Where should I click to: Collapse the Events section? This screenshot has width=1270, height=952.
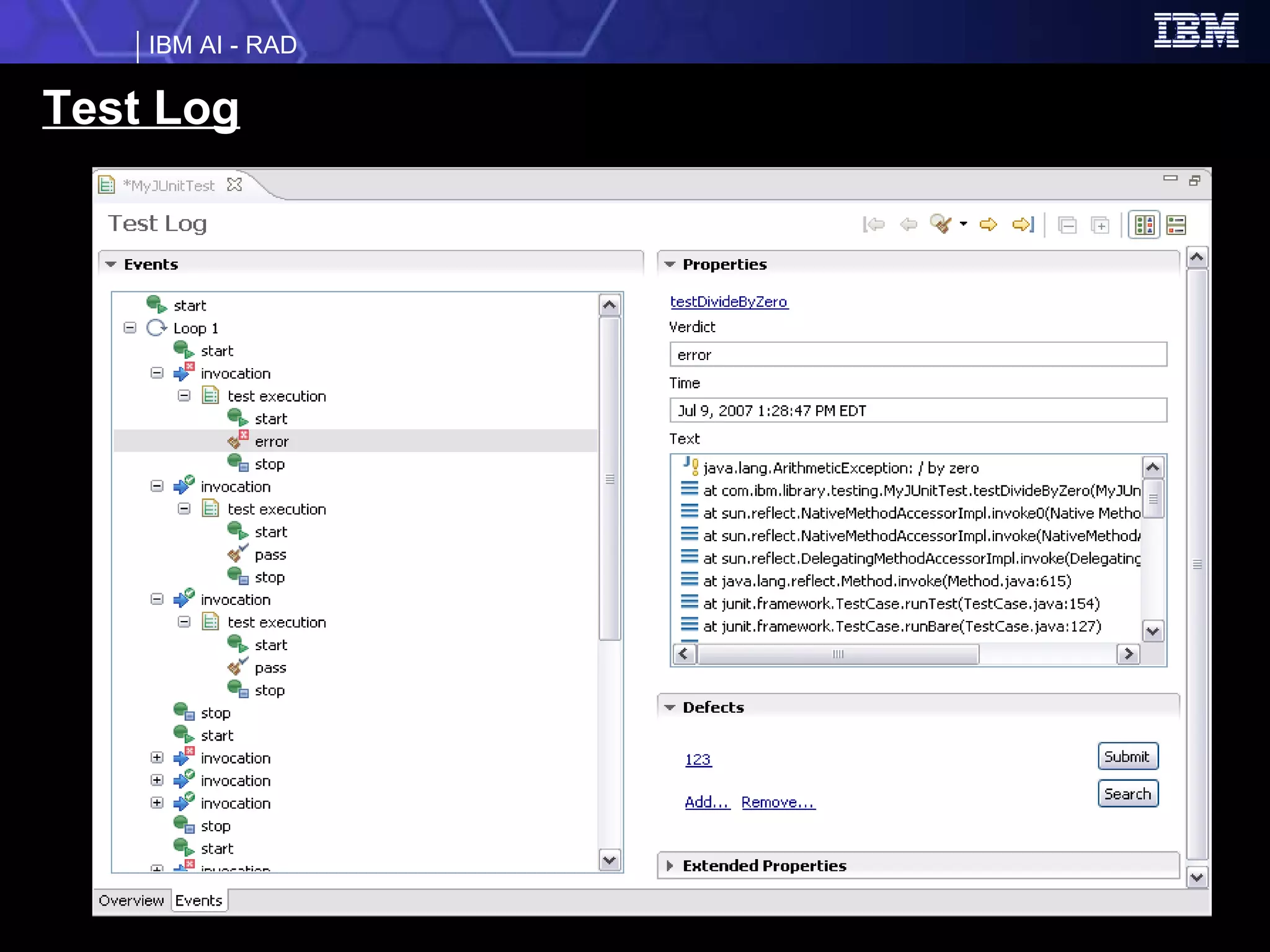(111, 265)
